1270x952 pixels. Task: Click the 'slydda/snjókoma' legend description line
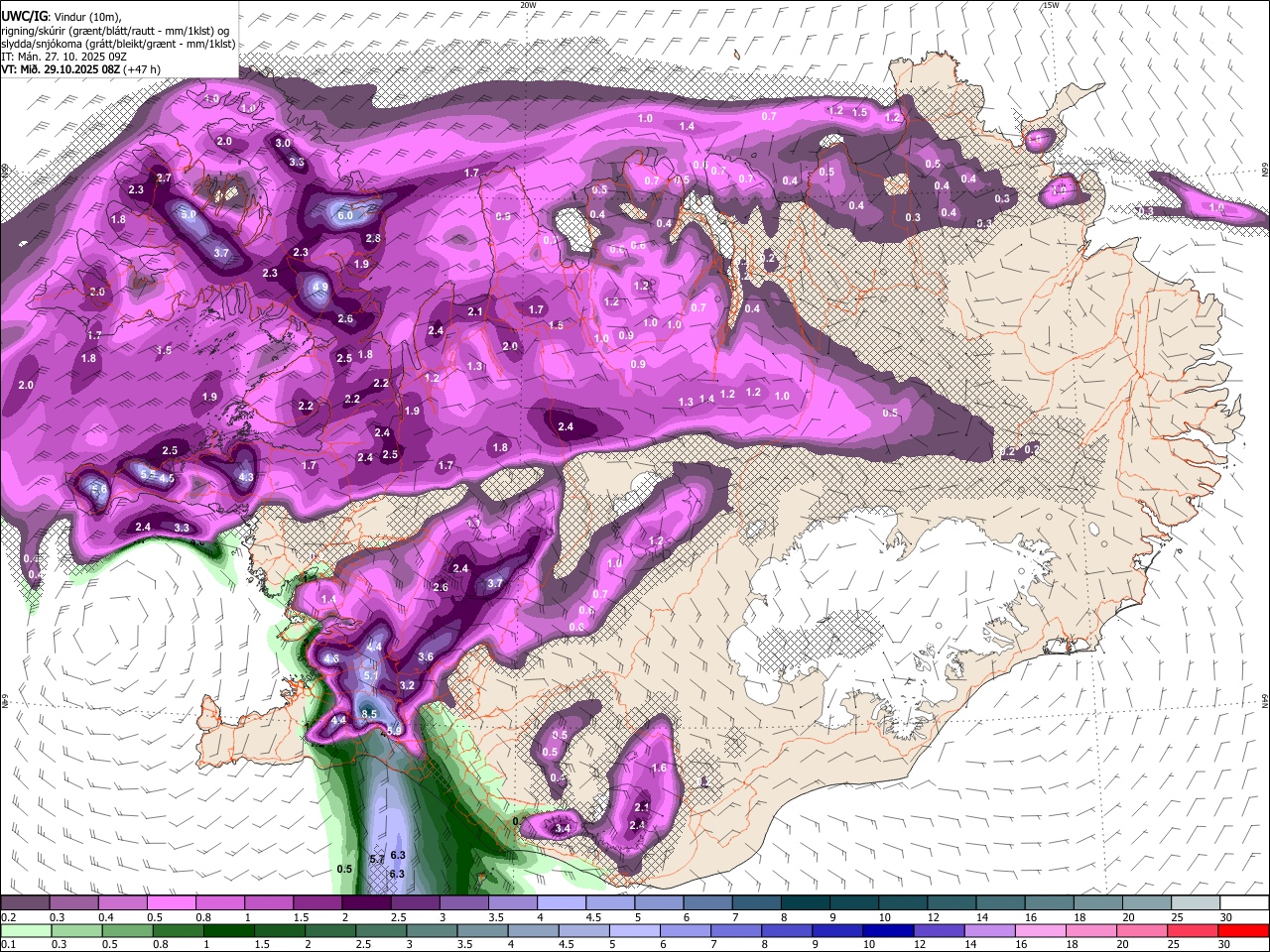point(117,44)
